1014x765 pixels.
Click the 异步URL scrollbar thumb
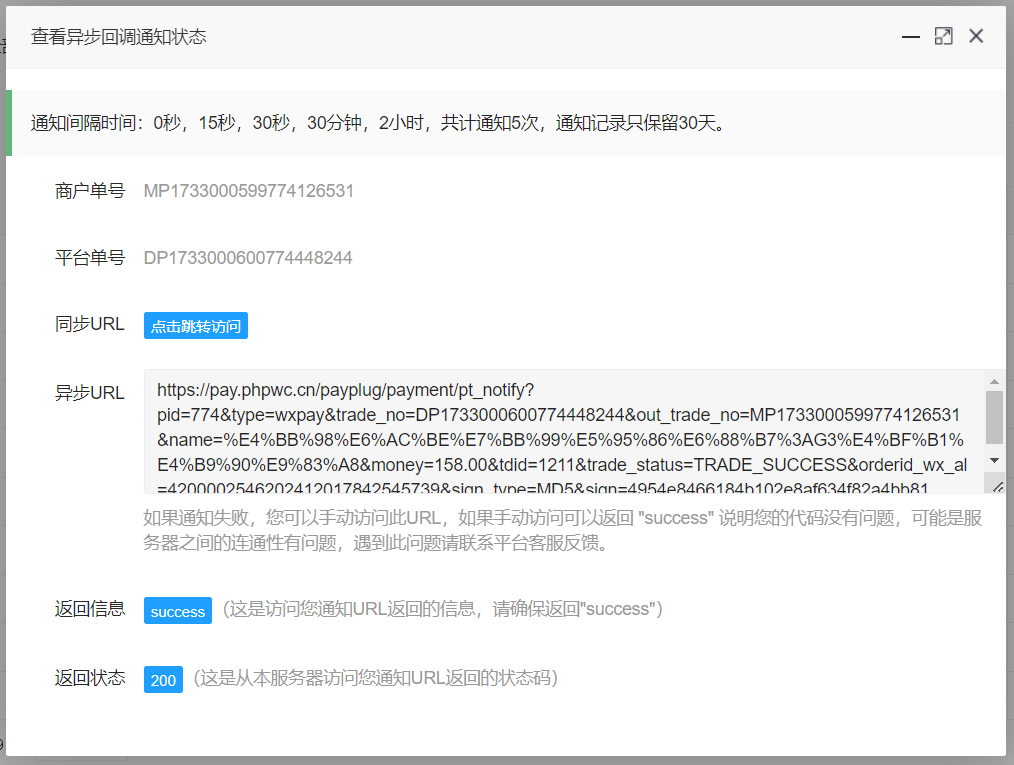[x=994, y=417]
